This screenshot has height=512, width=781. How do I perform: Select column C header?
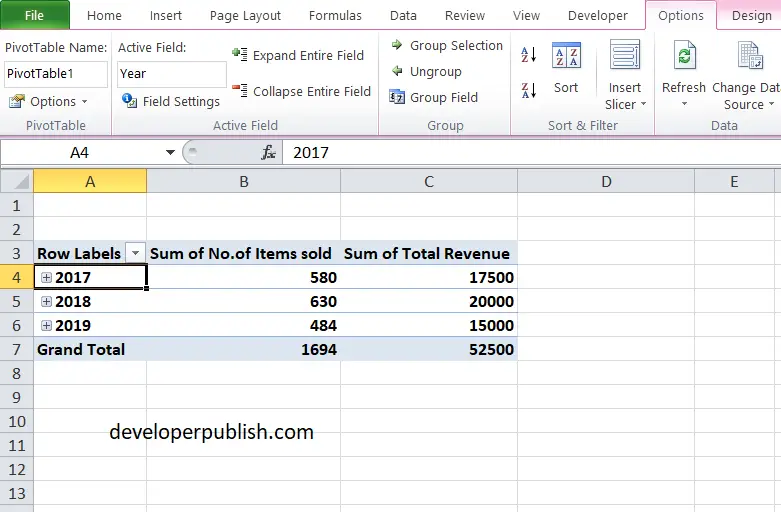pyautogui.click(x=429, y=181)
